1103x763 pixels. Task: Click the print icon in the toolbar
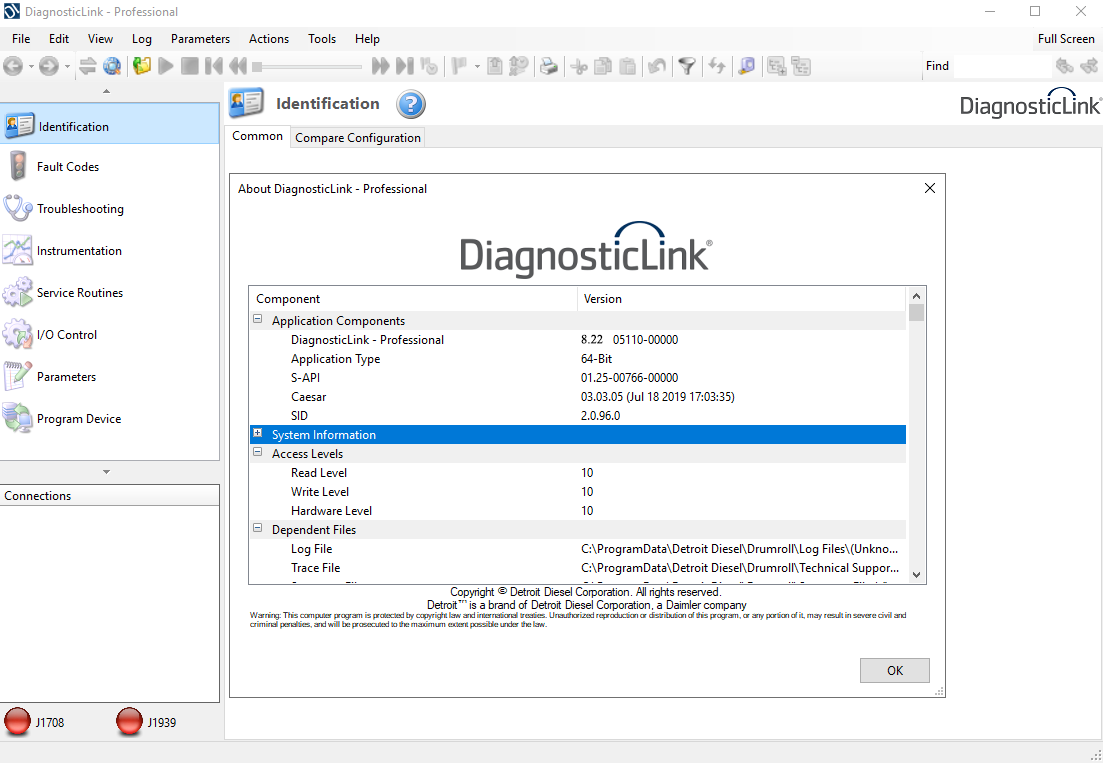(548, 66)
